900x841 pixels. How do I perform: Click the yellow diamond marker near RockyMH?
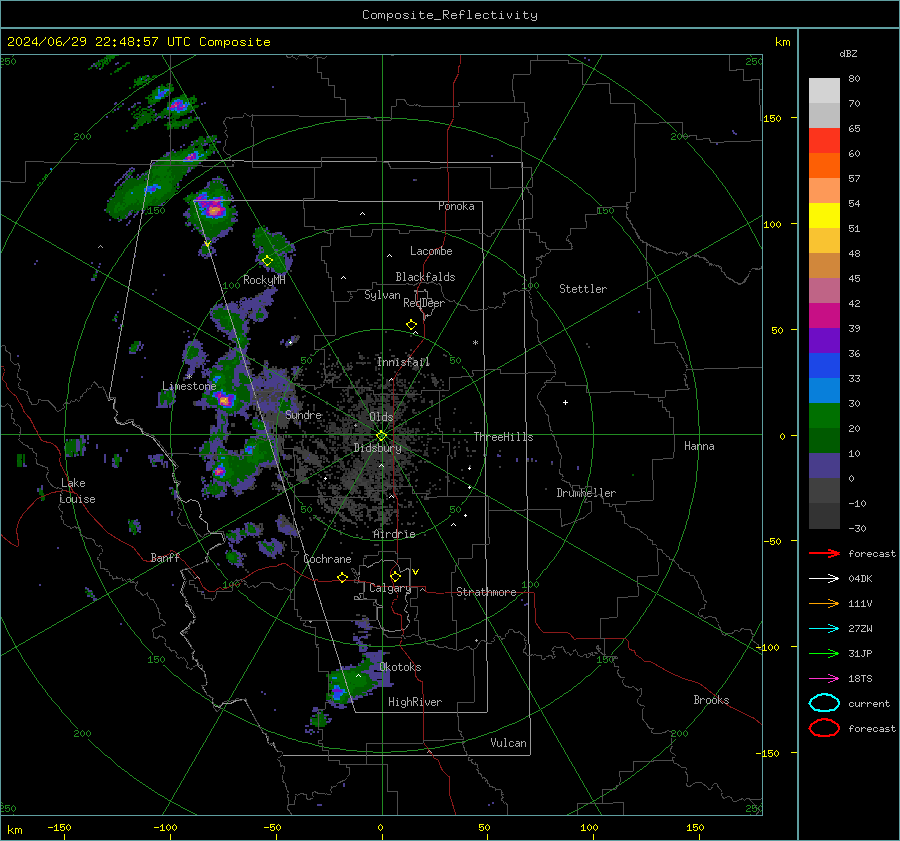(x=267, y=261)
